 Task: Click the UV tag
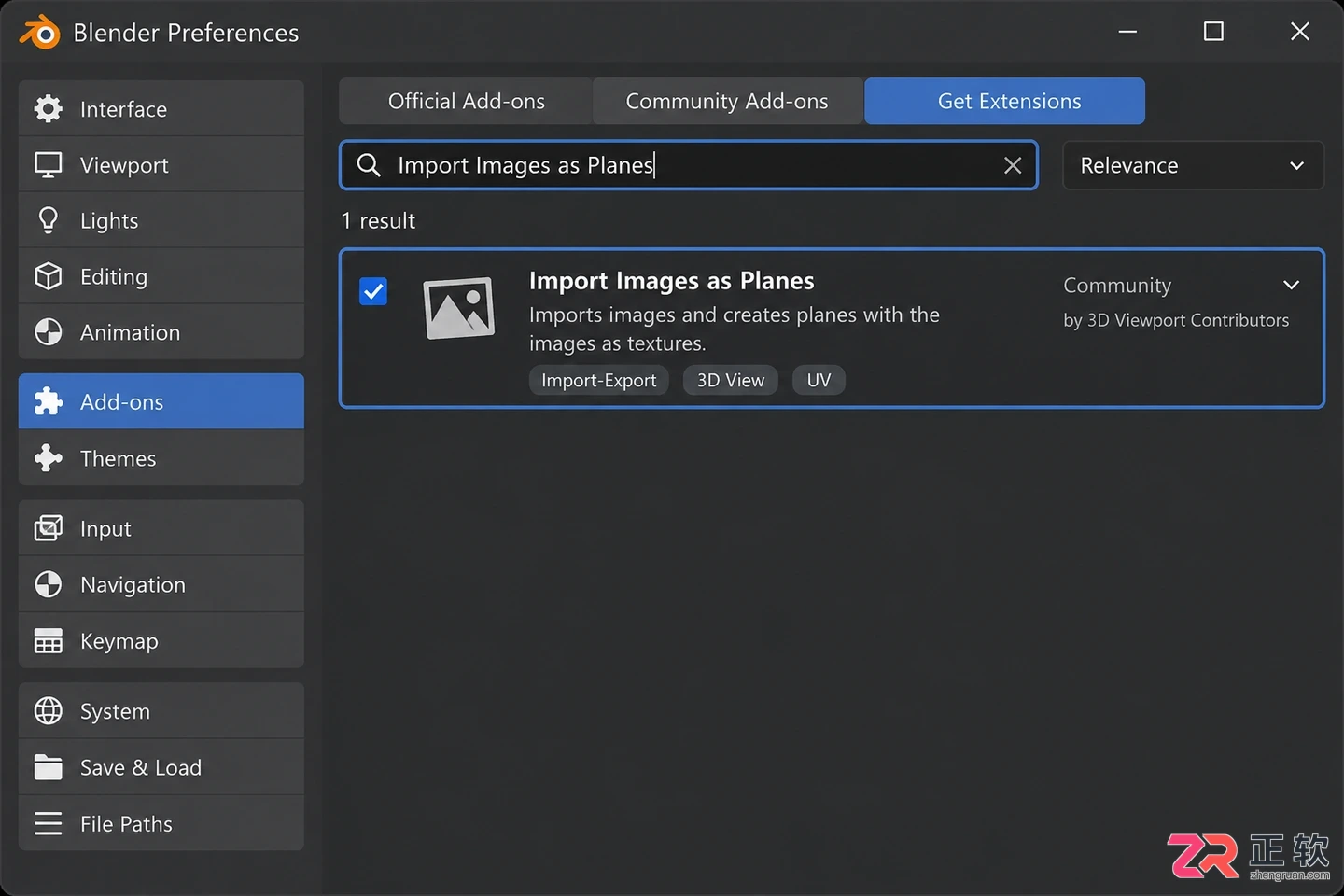tap(819, 380)
